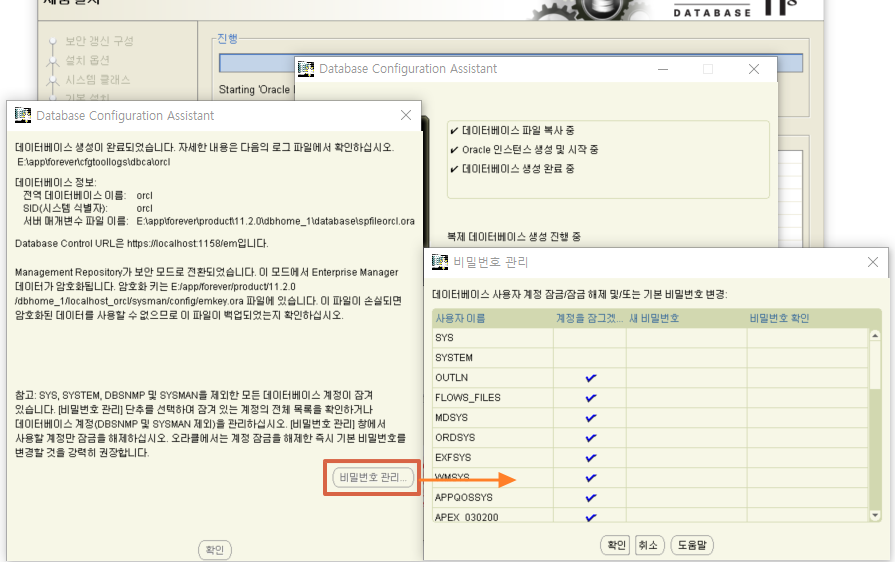
Task: Click new password field for SYS
Action: point(687,338)
